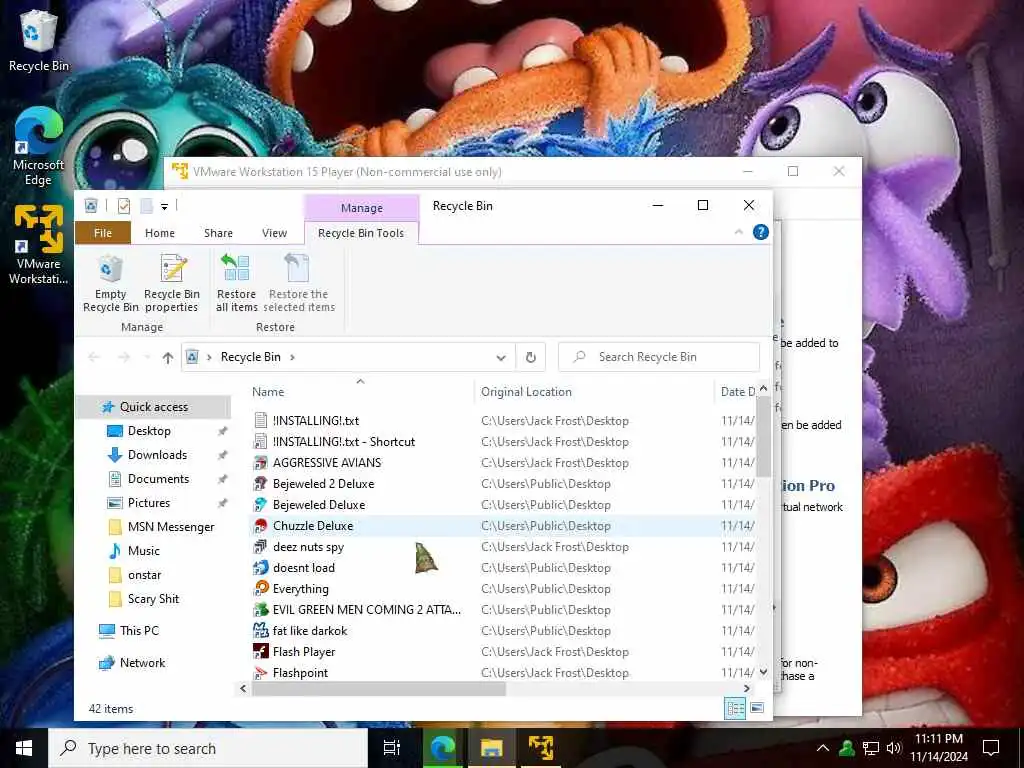The height and width of the screenshot is (768, 1024).
Task: Open Downloads in navigation pane
Action: click(x=157, y=455)
